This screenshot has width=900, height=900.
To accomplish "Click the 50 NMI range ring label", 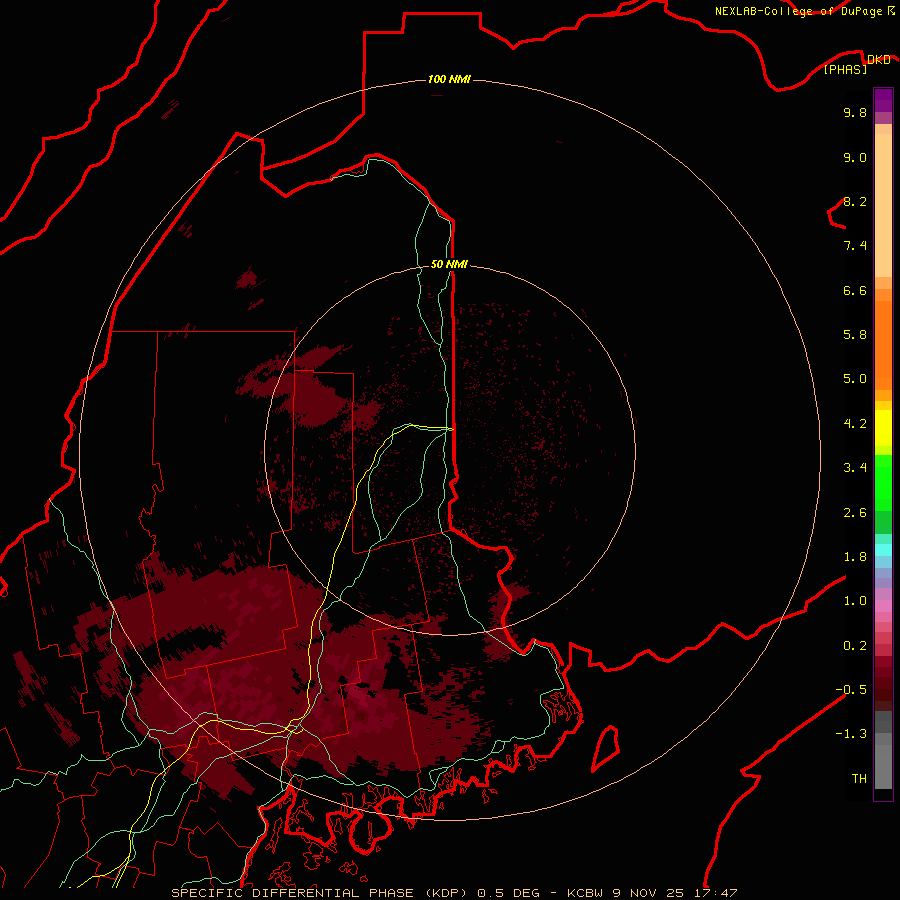I will 449,264.
